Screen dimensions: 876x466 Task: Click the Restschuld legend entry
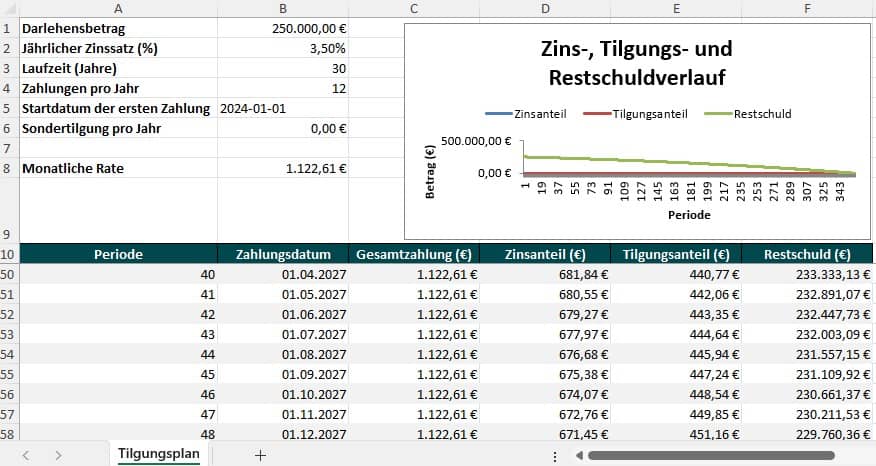click(x=748, y=114)
